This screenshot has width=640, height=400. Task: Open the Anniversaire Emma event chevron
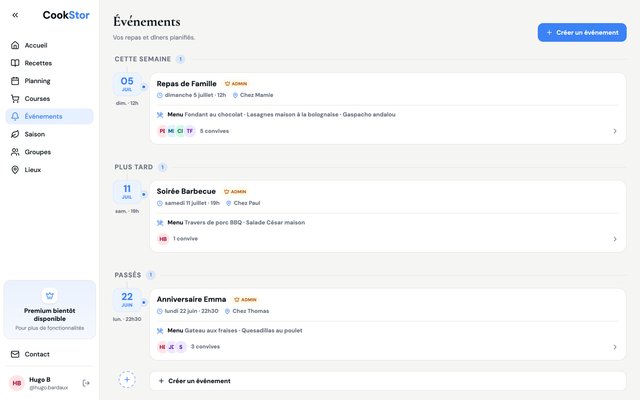[x=615, y=347]
